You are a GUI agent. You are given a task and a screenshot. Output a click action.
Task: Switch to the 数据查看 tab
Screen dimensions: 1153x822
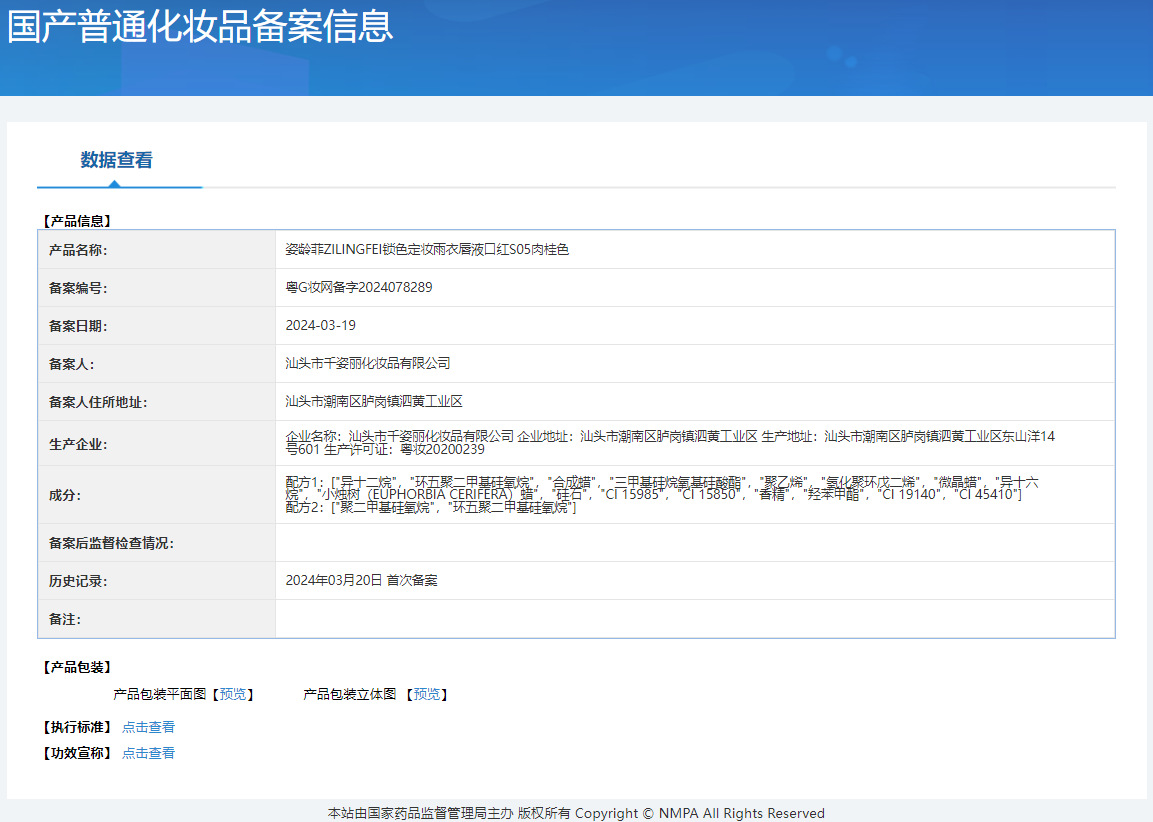click(x=118, y=161)
